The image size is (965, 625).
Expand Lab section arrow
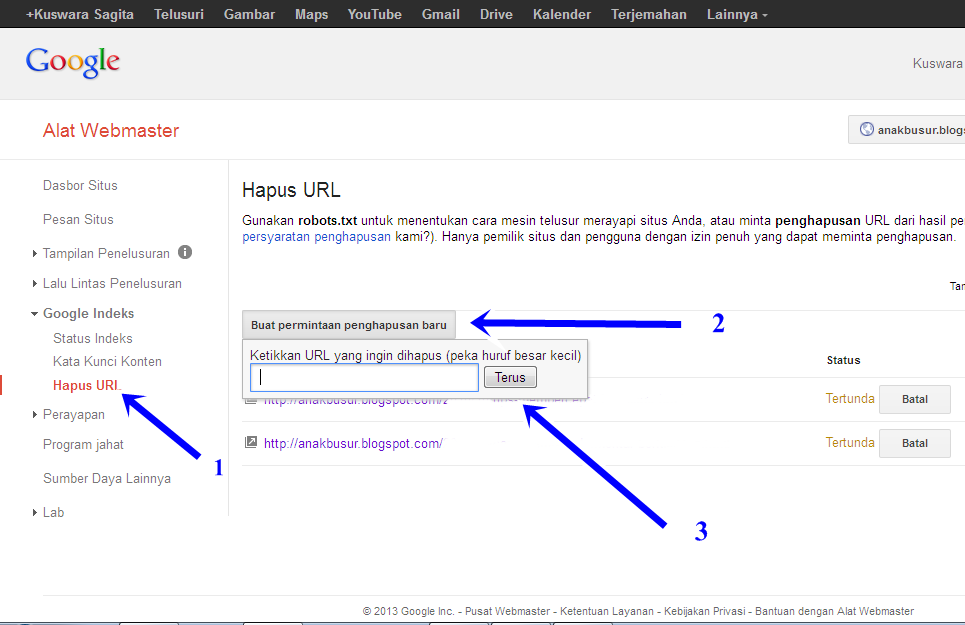point(34,512)
